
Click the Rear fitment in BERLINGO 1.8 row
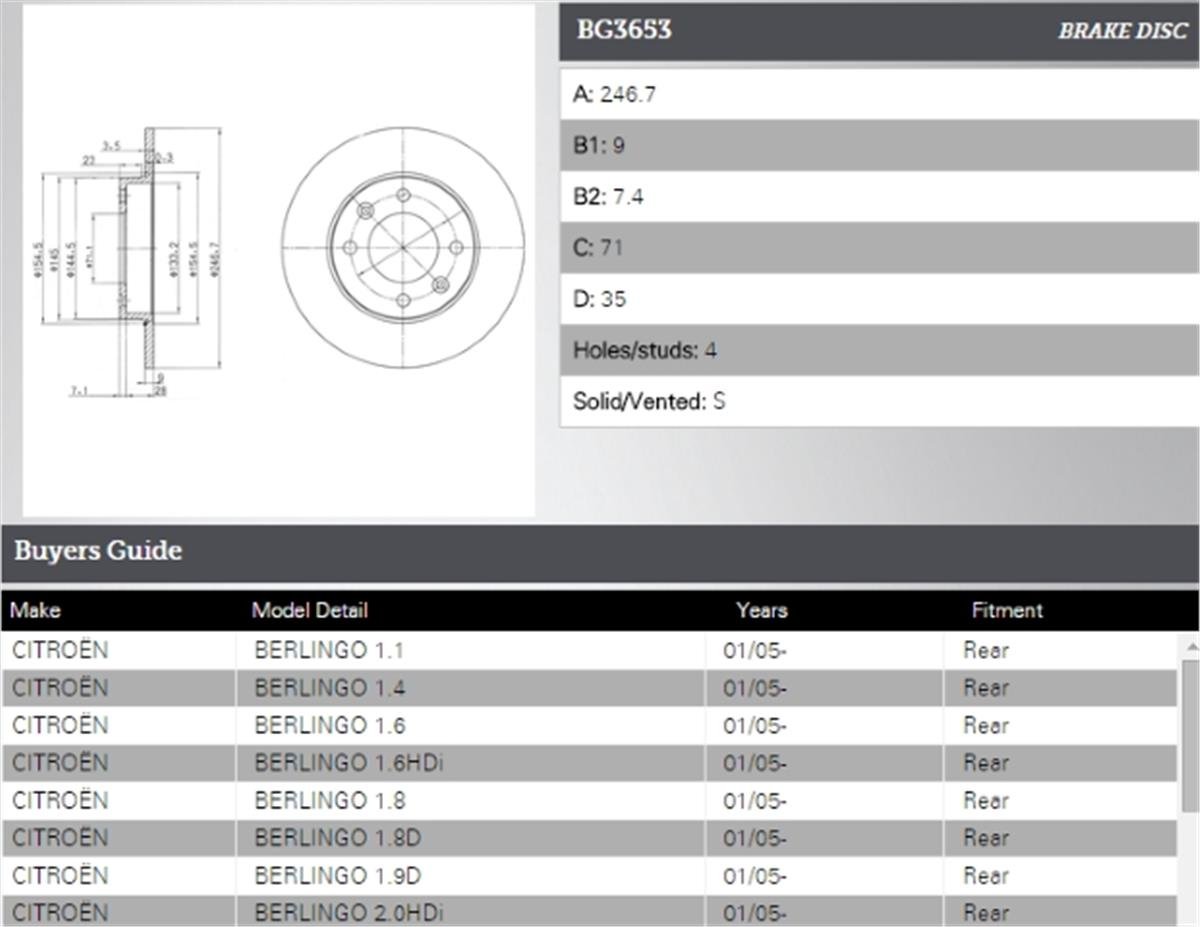[x=986, y=800]
